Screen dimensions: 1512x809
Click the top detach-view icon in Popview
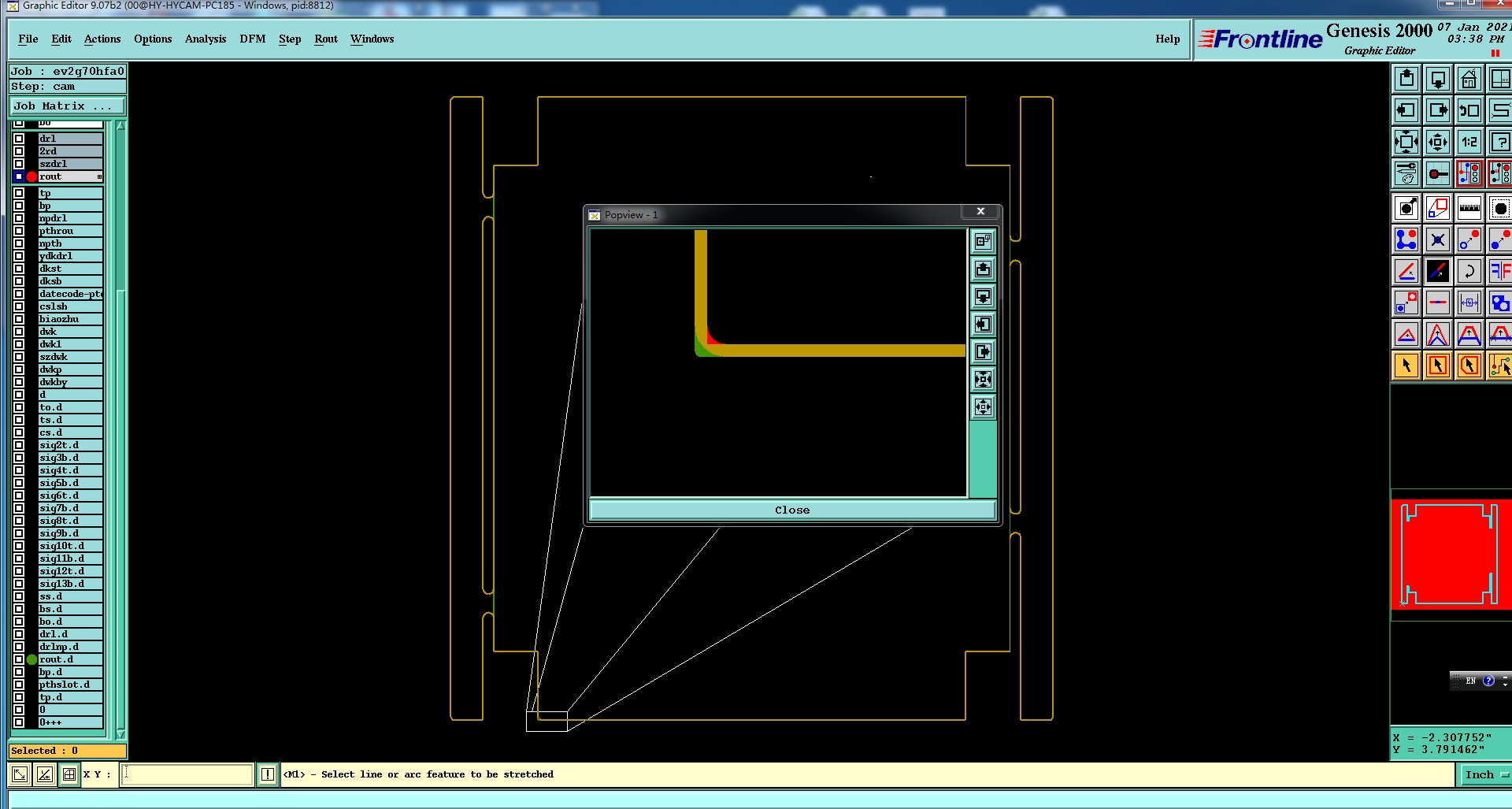click(x=983, y=242)
